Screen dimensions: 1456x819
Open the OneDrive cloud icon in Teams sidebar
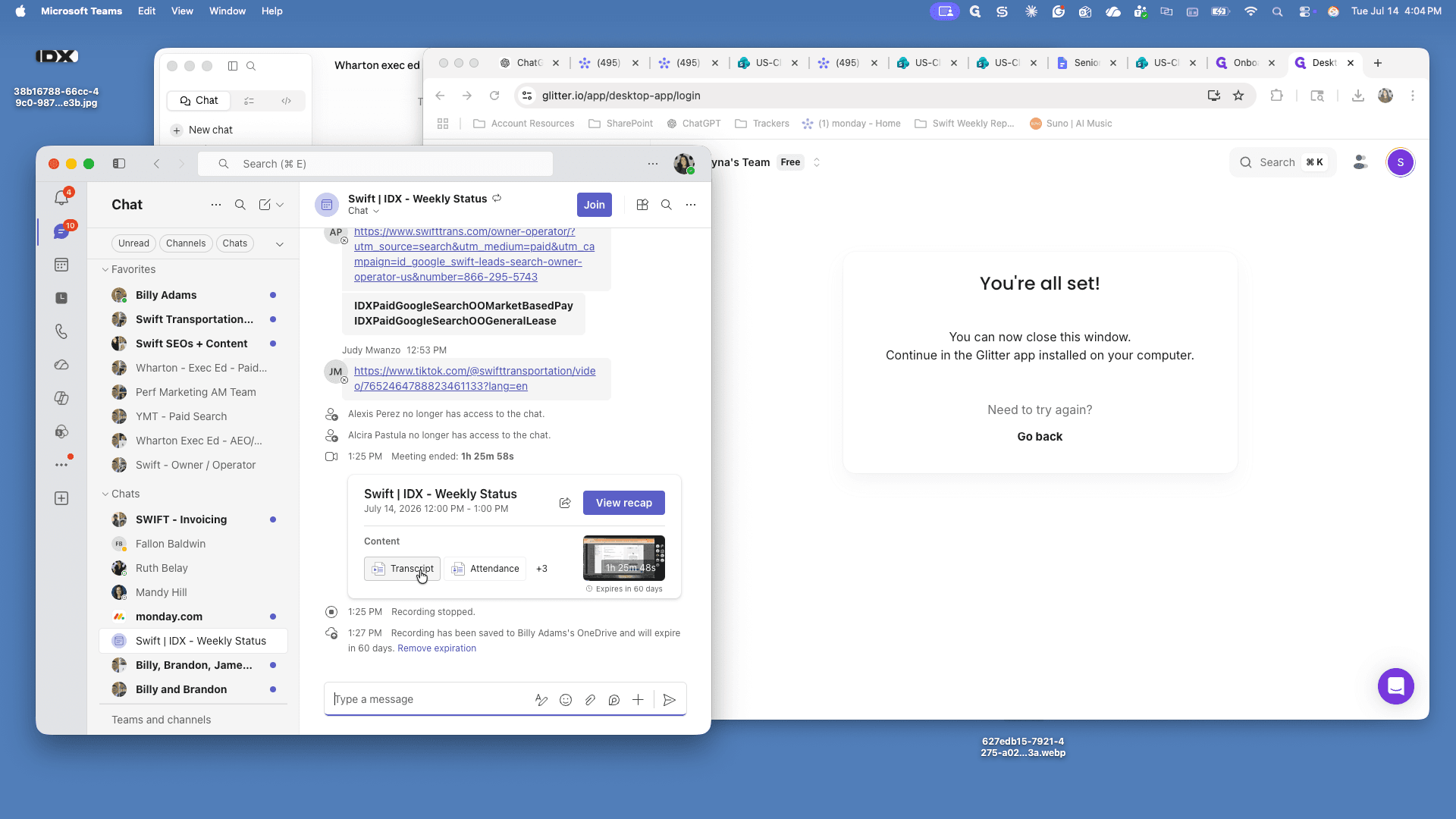[x=61, y=365]
